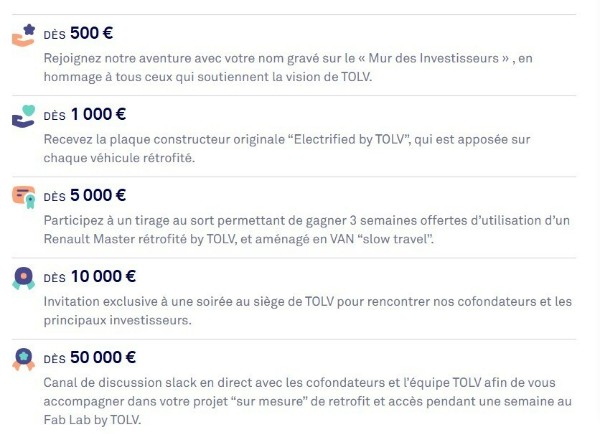This screenshot has width=600, height=434.
Task: Click the soirée au siège de TOLV description
Action: pos(308,311)
